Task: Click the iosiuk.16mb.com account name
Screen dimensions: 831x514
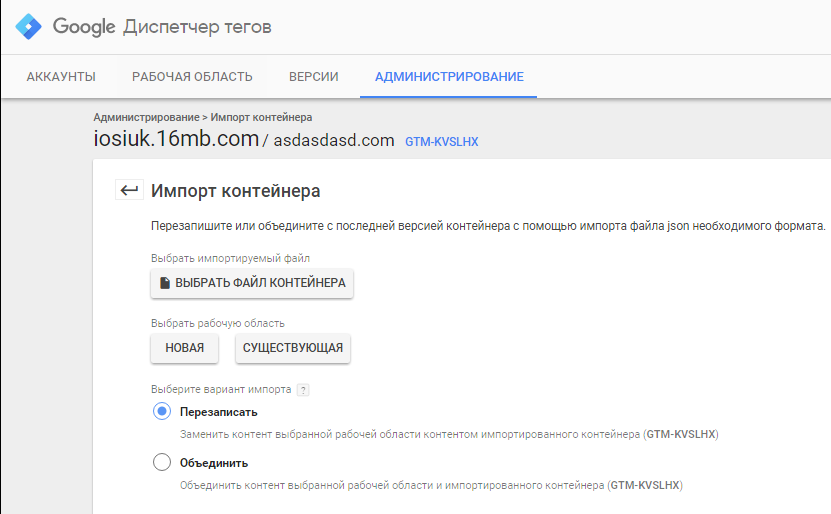Action: coord(176,139)
